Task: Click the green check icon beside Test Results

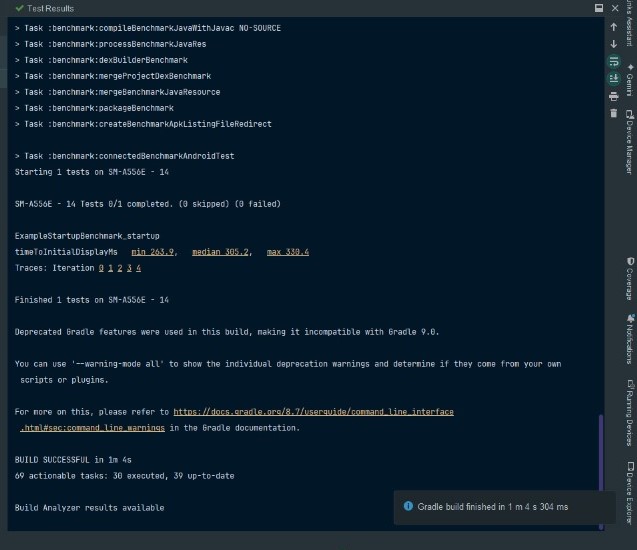Action: pyautogui.click(x=19, y=8)
